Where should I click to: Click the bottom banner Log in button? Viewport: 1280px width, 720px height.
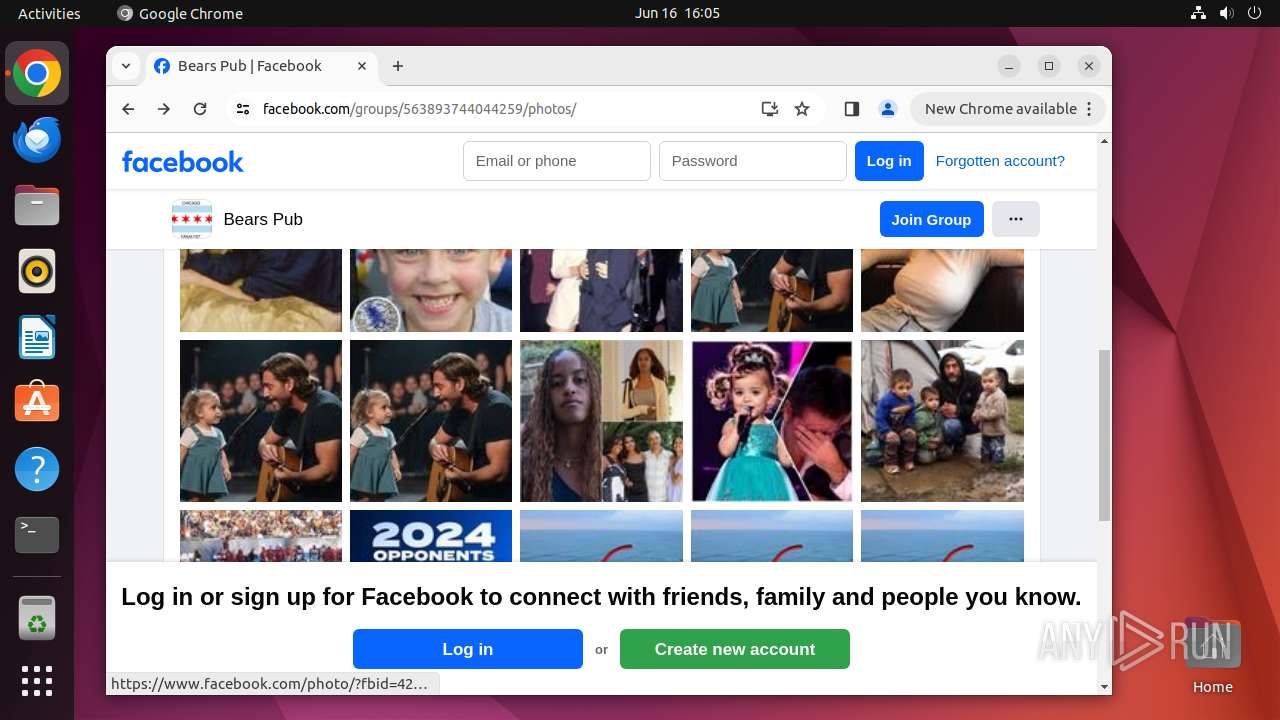[468, 649]
